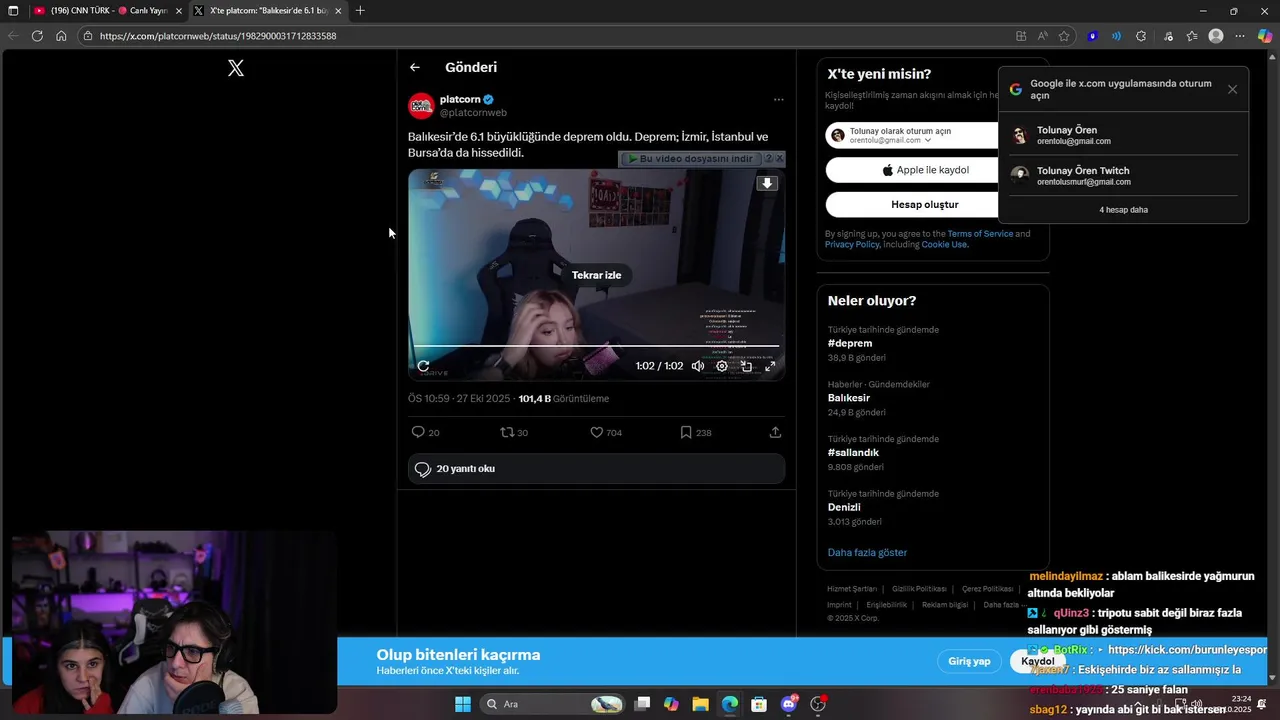Screen dimensions: 1280x720
Task: Open the favorites list icon
Action: (x=1192, y=36)
